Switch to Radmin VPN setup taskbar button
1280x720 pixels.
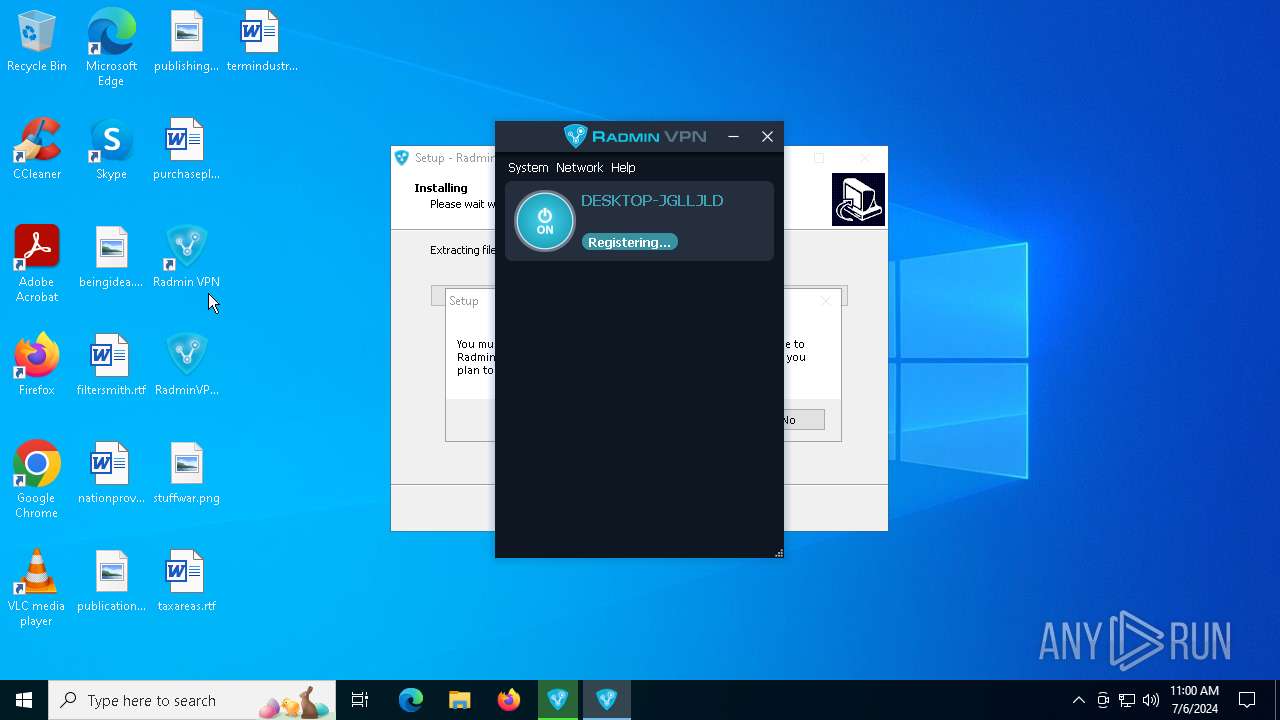click(x=558, y=700)
